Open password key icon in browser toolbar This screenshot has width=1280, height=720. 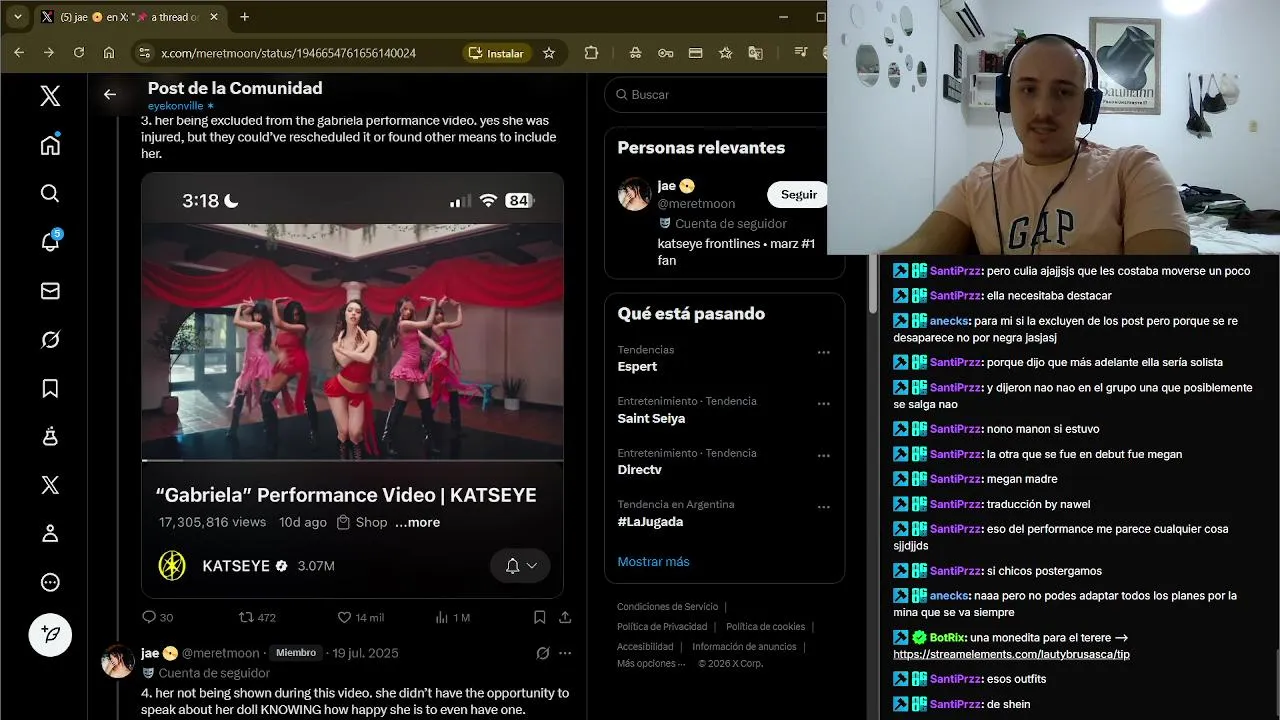click(x=665, y=53)
